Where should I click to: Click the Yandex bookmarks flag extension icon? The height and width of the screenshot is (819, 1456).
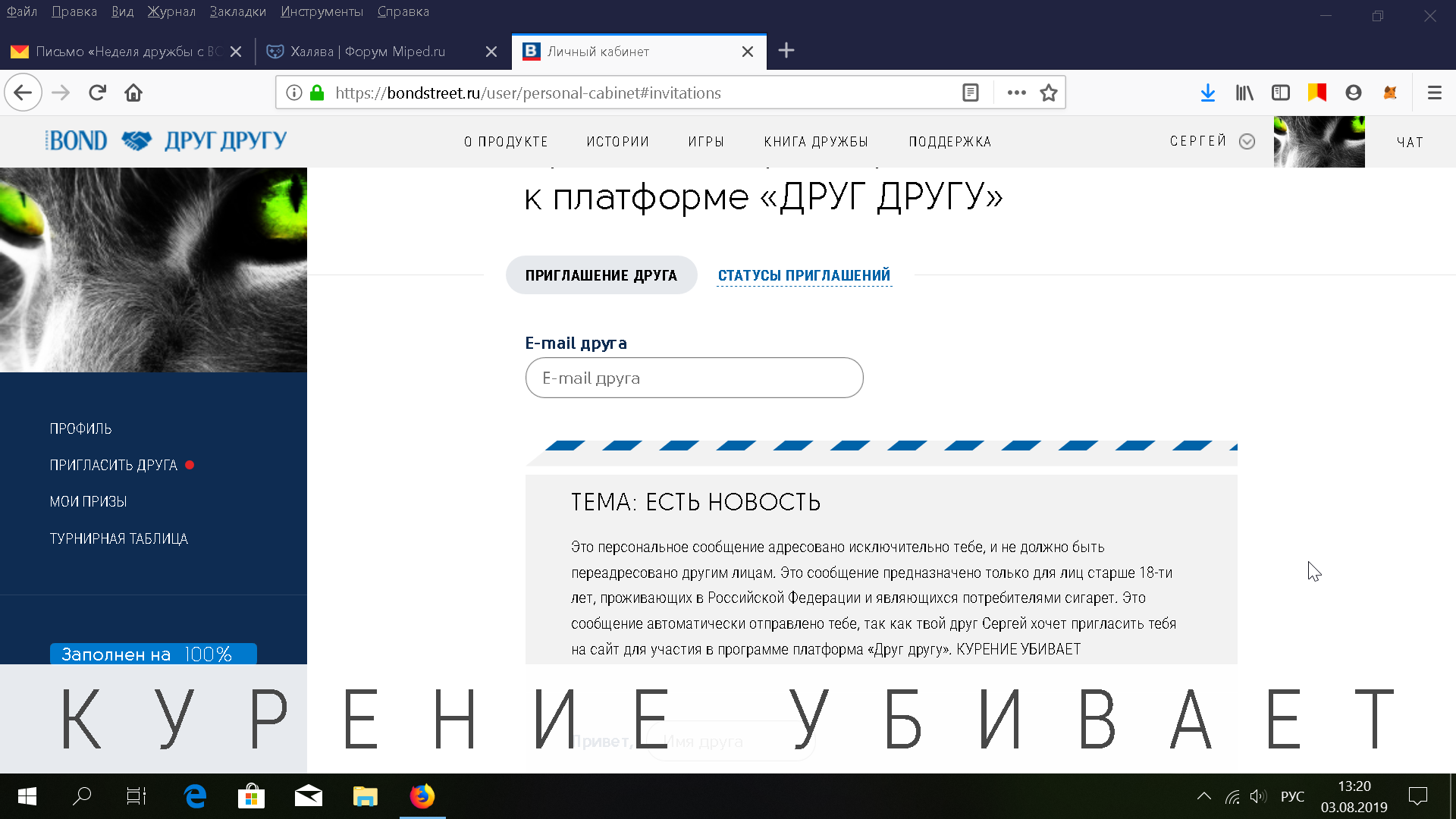1317,93
